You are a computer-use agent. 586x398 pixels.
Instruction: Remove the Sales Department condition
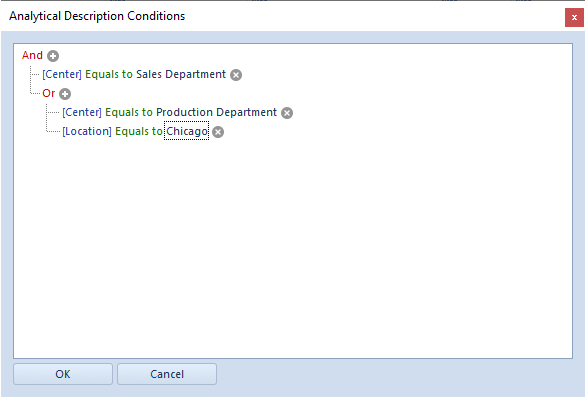point(236,75)
